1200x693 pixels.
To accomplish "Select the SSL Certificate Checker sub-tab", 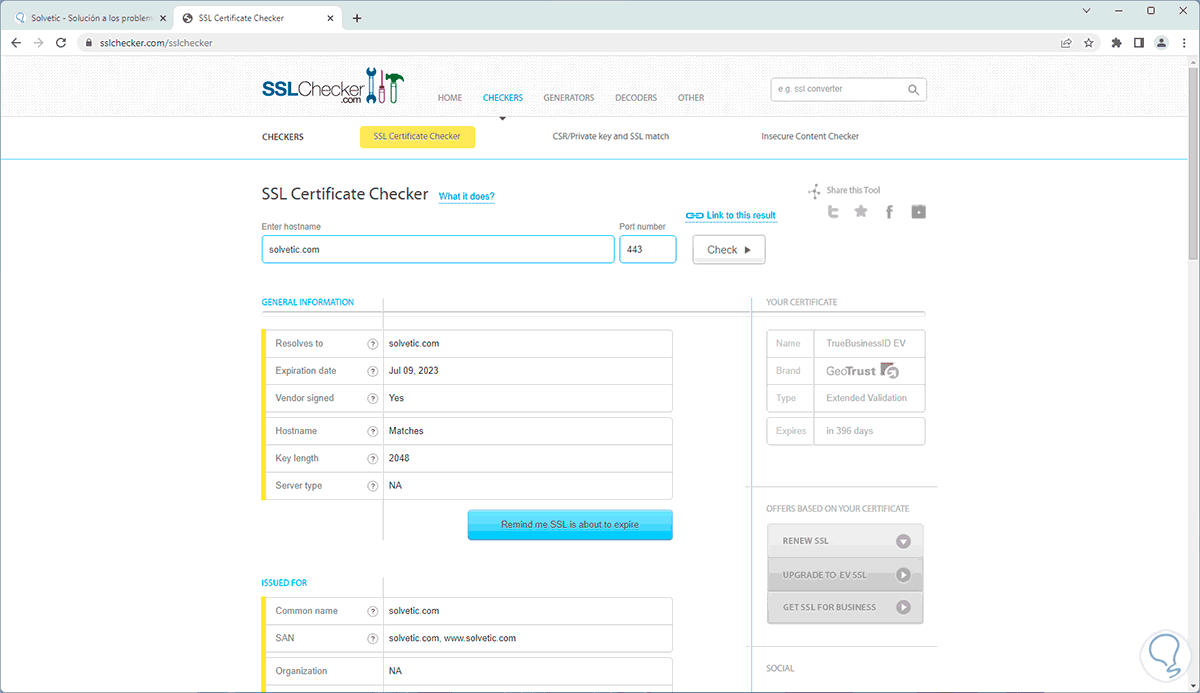I will pyautogui.click(x=417, y=137).
